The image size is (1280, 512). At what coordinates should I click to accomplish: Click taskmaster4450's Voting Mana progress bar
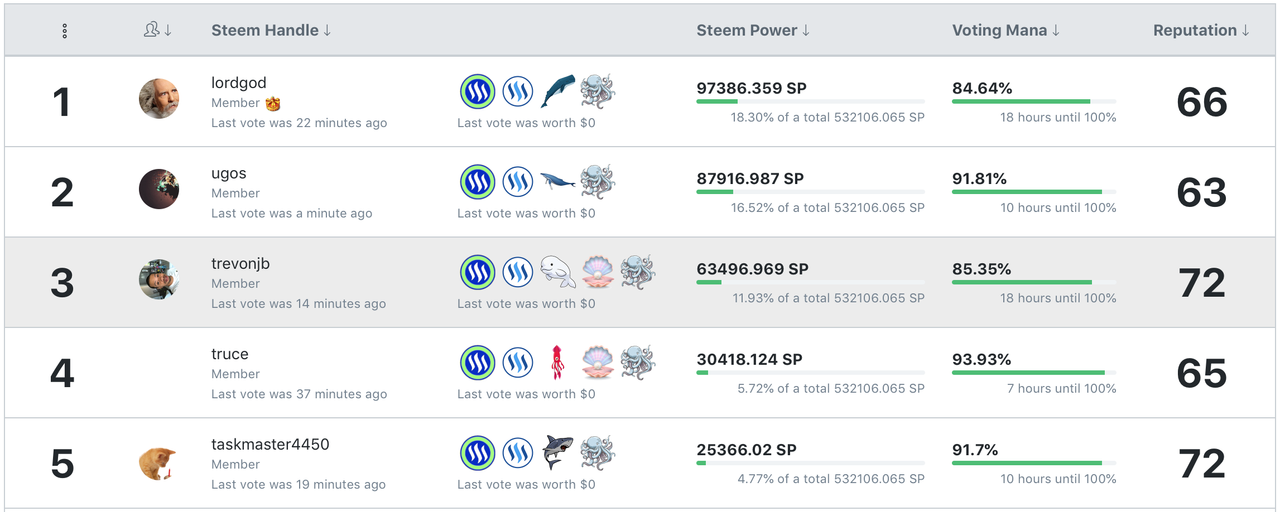[1034, 463]
